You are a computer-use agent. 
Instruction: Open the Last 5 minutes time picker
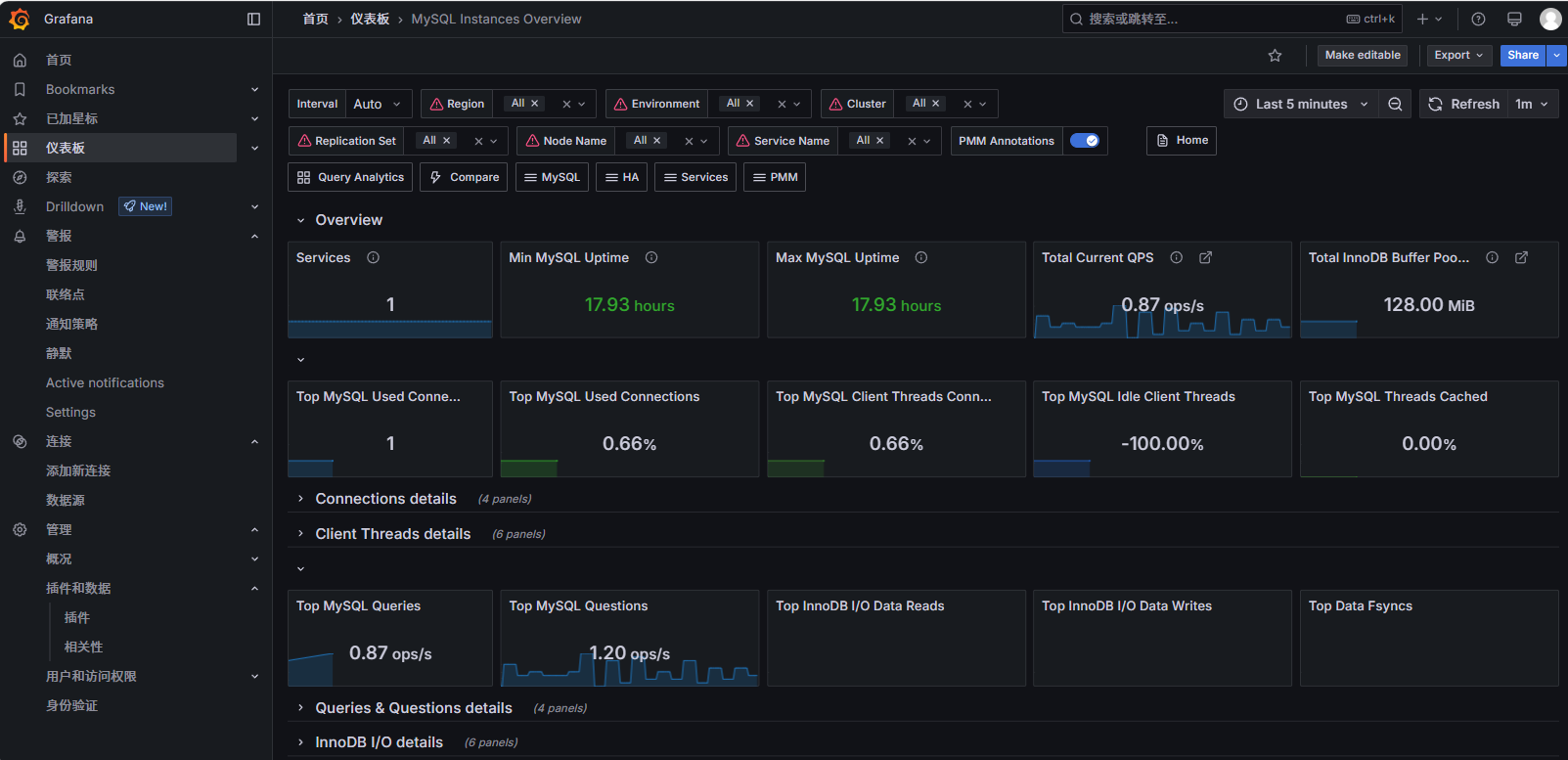click(x=1300, y=104)
